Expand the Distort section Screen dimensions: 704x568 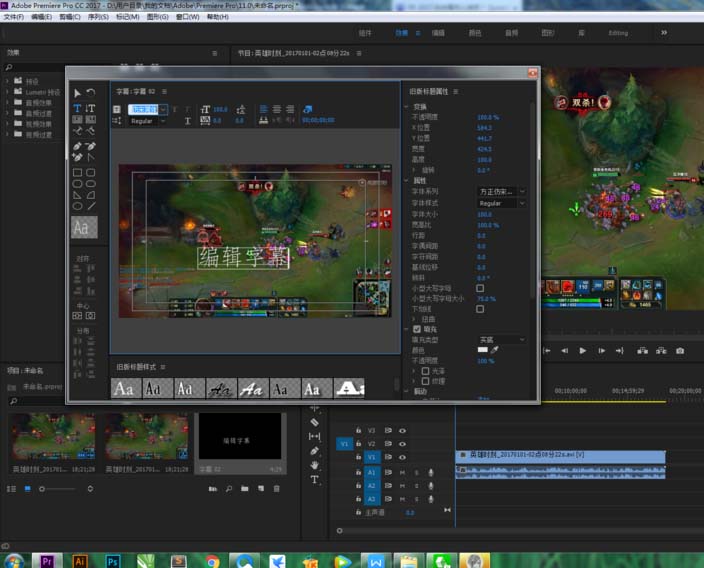tap(414, 319)
